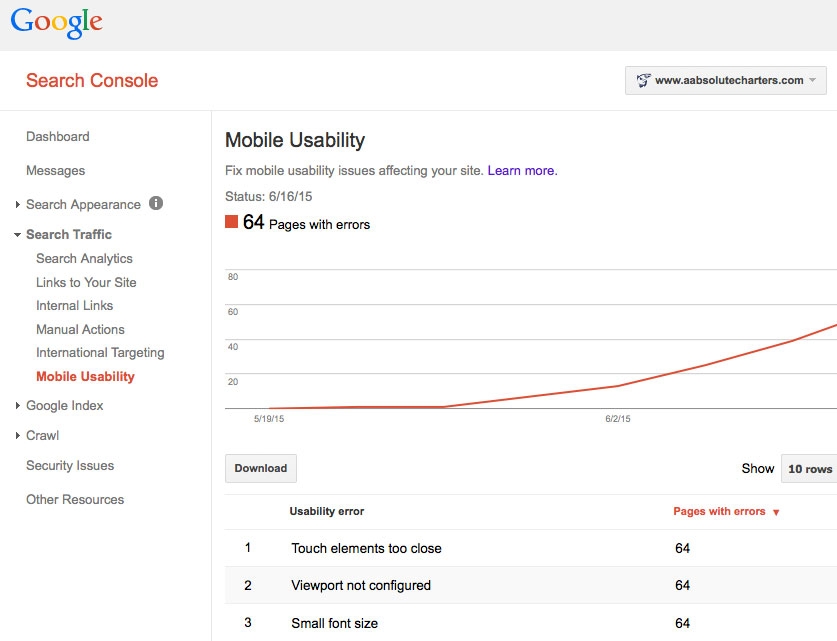Sort by Pages with errors arrow
Viewport: 837px width, 641px height.
(776, 512)
